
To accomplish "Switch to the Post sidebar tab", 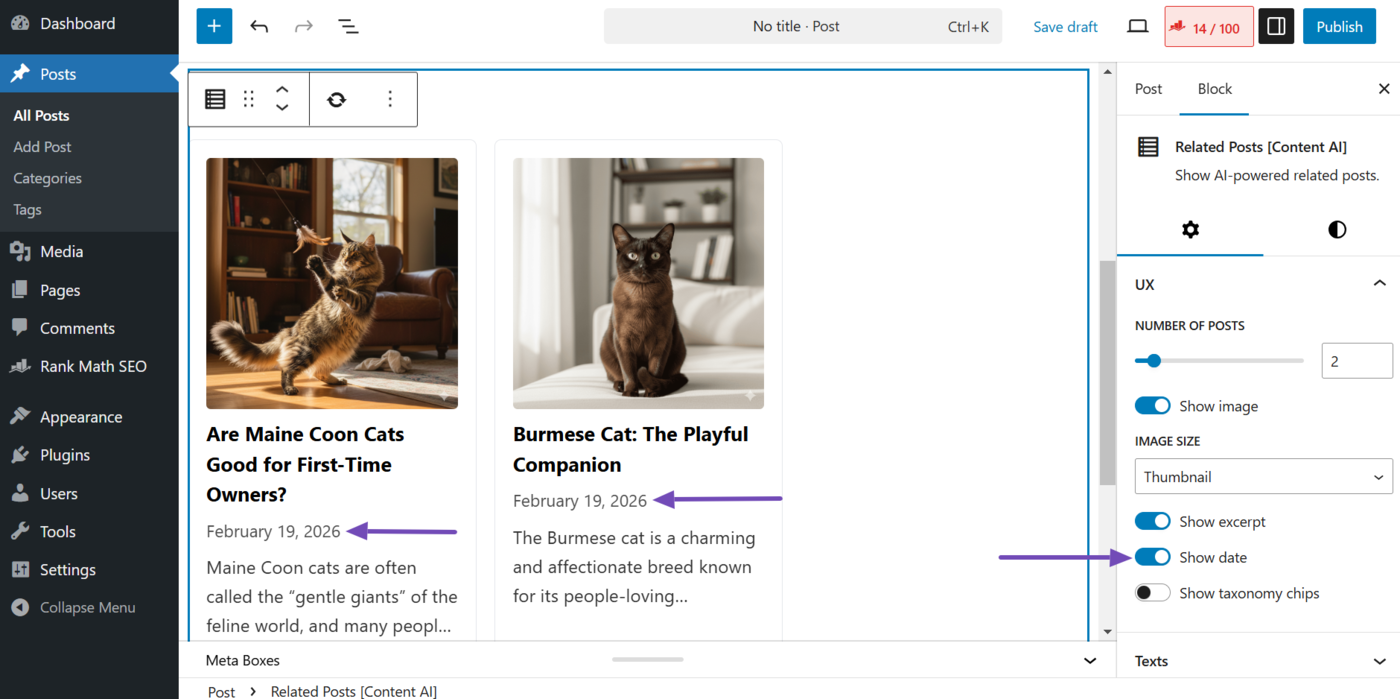I will 1148,89.
